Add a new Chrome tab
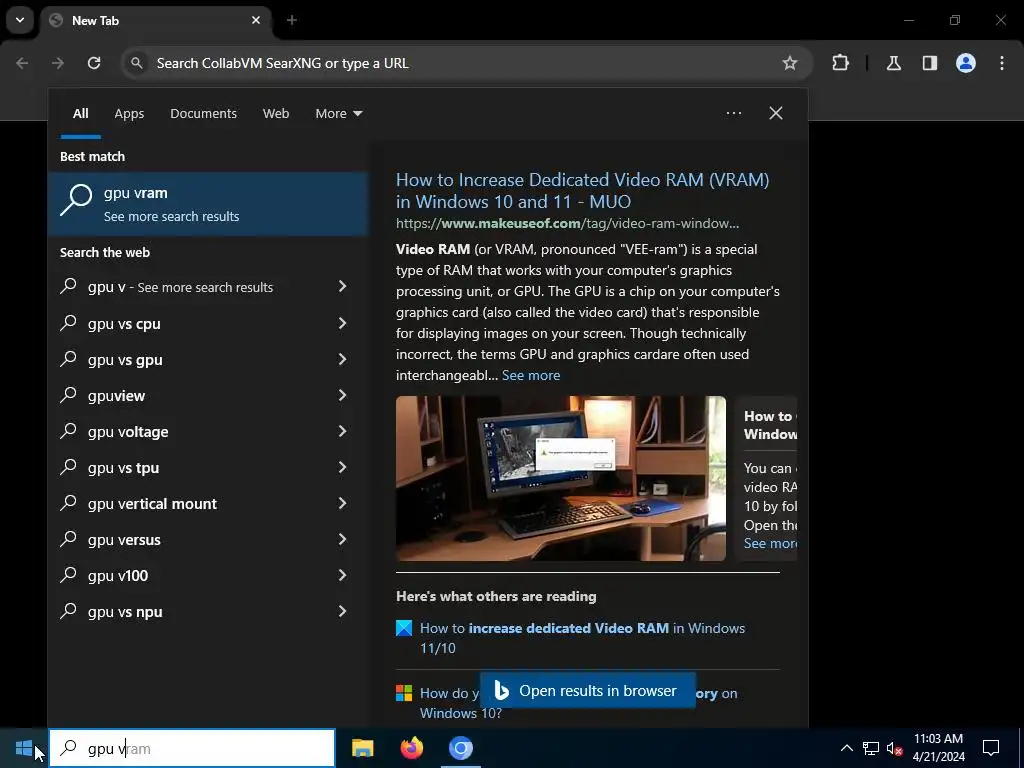 coord(292,20)
